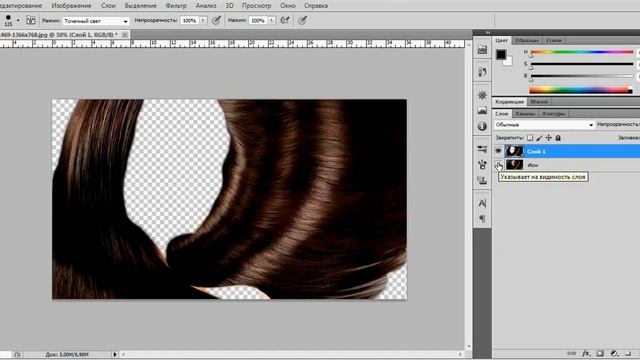The width and height of the screenshot is (640, 360).
Task: Open the Анализ menu
Action: pyautogui.click(x=206, y=6)
